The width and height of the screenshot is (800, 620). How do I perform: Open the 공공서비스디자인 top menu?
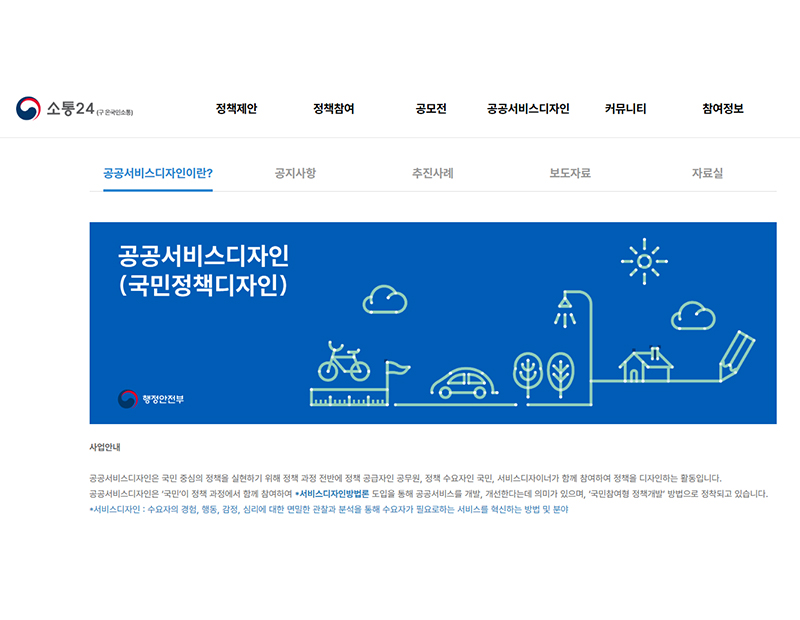[528, 109]
